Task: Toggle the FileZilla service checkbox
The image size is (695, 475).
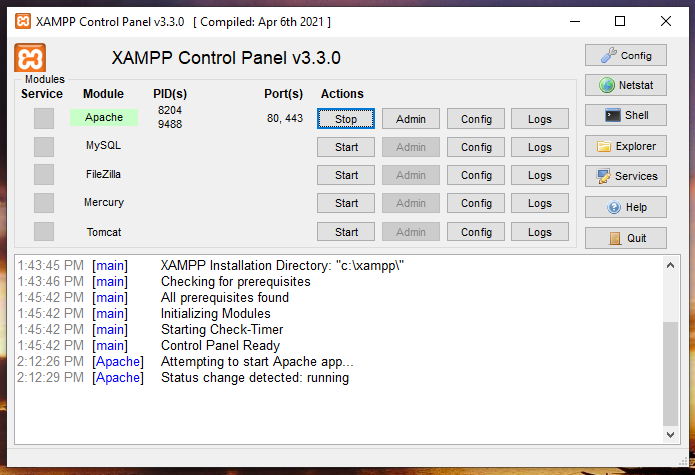Action: point(44,175)
